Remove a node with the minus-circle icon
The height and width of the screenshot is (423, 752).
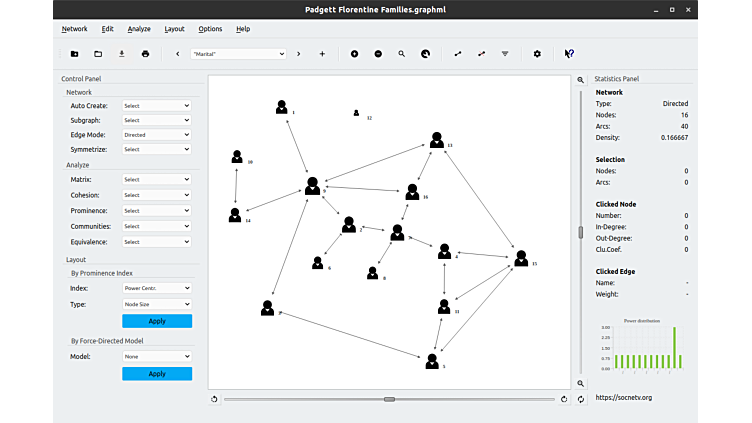pyautogui.click(x=378, y=54)
